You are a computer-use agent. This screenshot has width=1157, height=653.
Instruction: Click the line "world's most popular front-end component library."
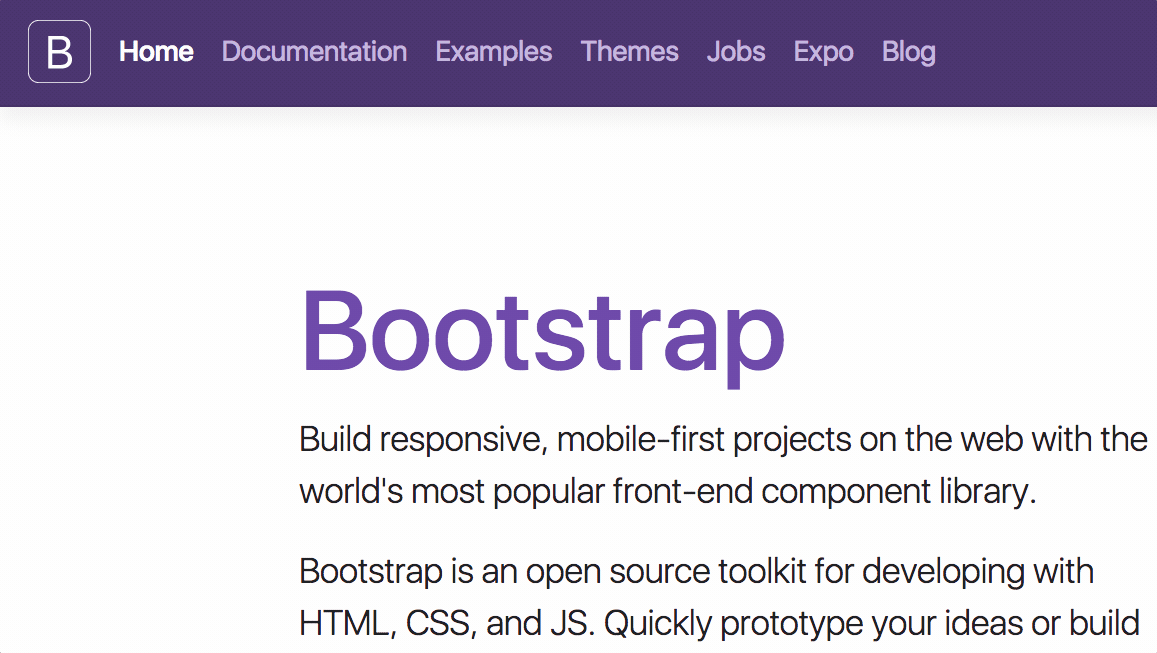tap(668, 491)
